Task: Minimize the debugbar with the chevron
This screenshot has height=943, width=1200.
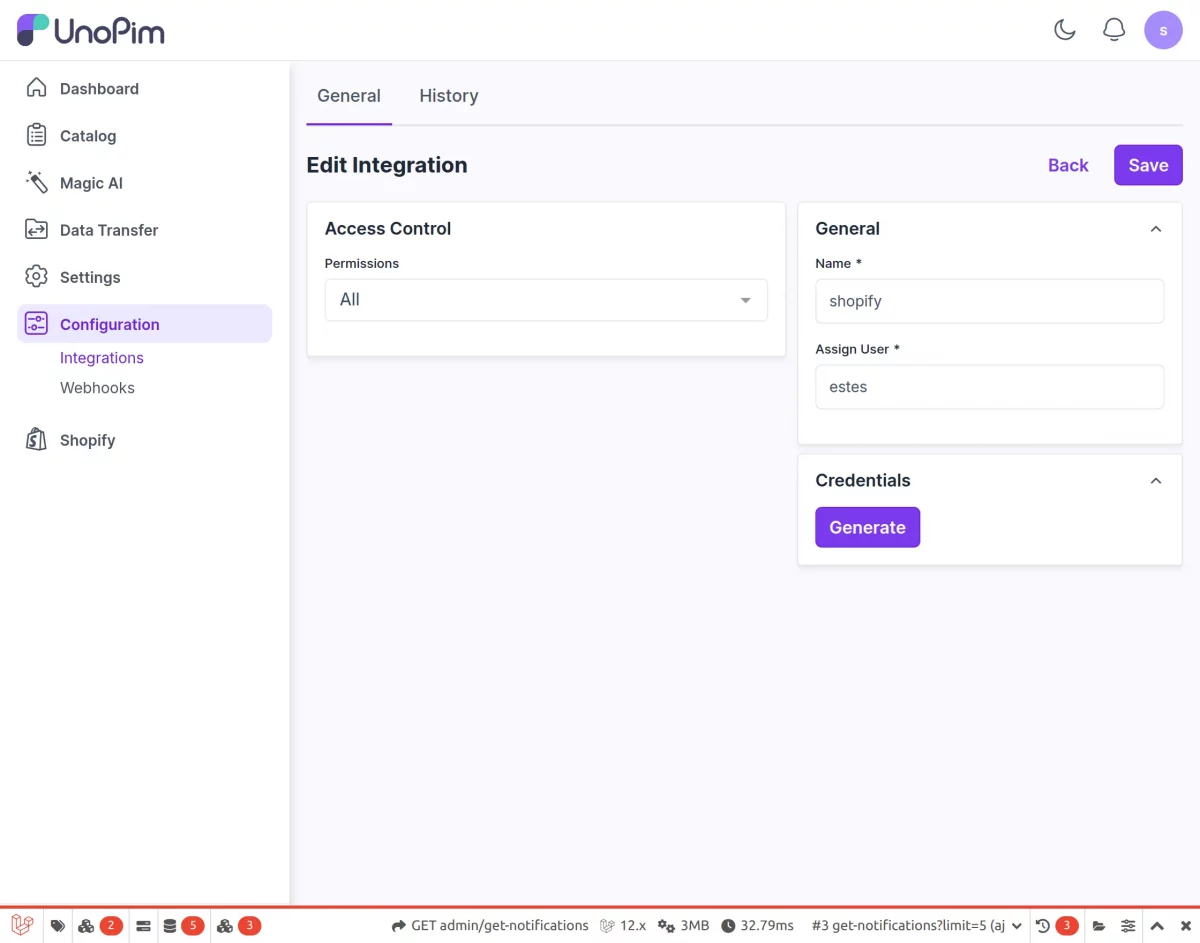Action: [1157, 926]
